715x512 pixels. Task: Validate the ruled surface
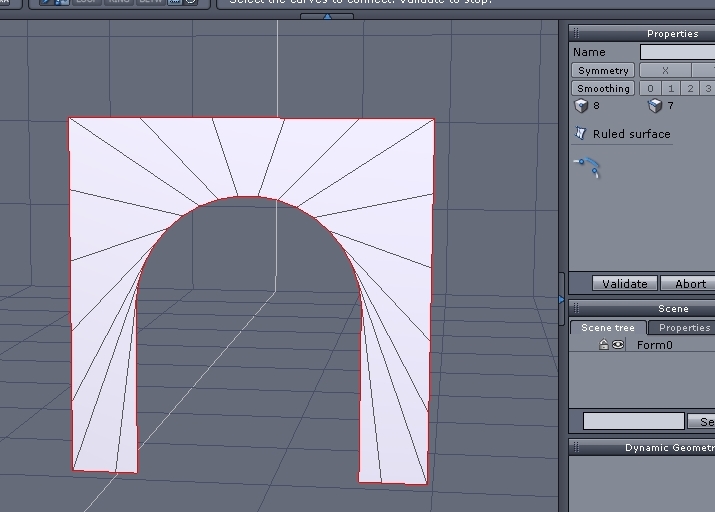(625, 284)
